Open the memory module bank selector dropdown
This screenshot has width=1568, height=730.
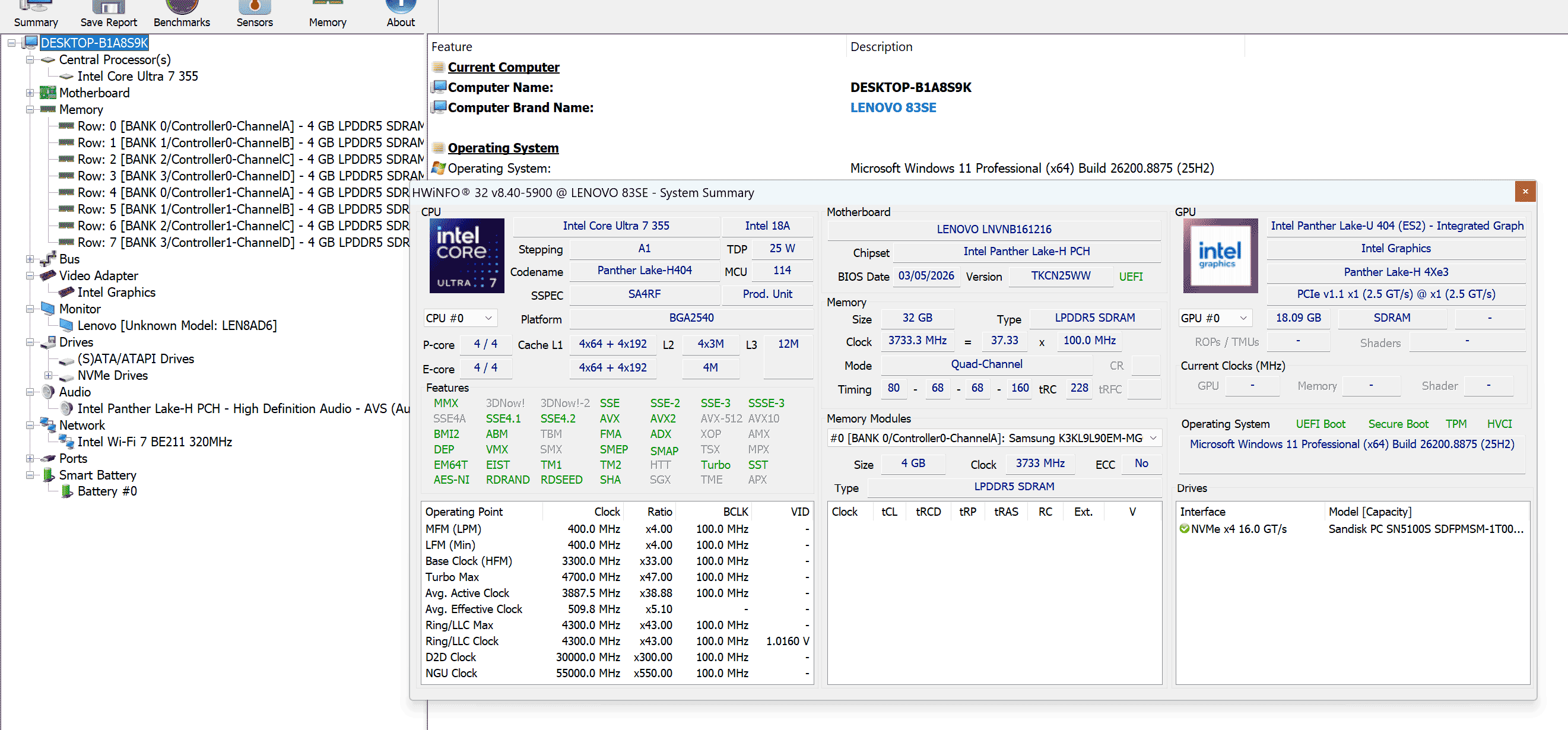[994, 439]
